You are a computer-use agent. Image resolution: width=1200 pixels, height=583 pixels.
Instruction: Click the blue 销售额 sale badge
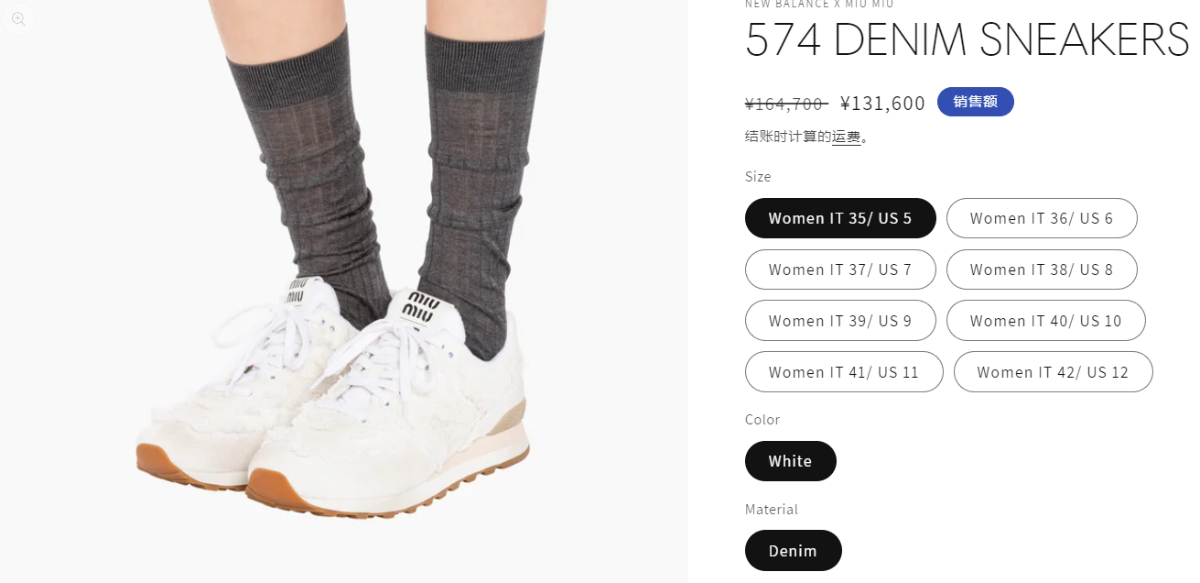[975, 102]
